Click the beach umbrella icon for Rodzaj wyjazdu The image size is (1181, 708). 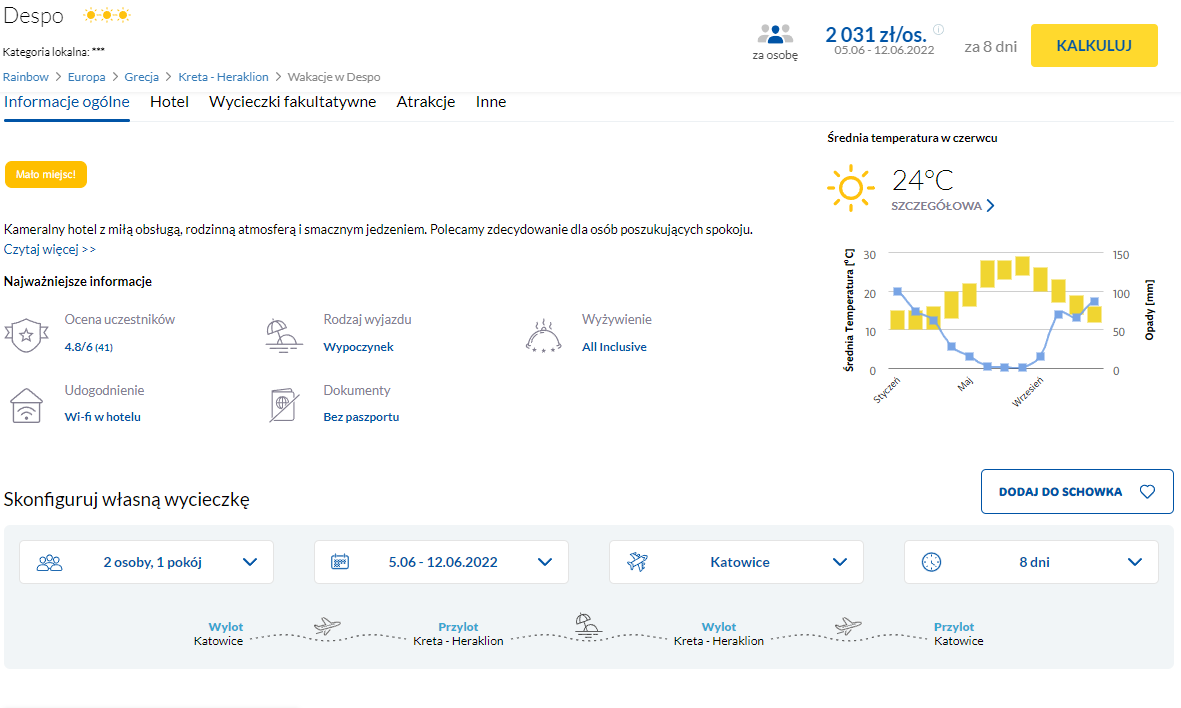284,335
